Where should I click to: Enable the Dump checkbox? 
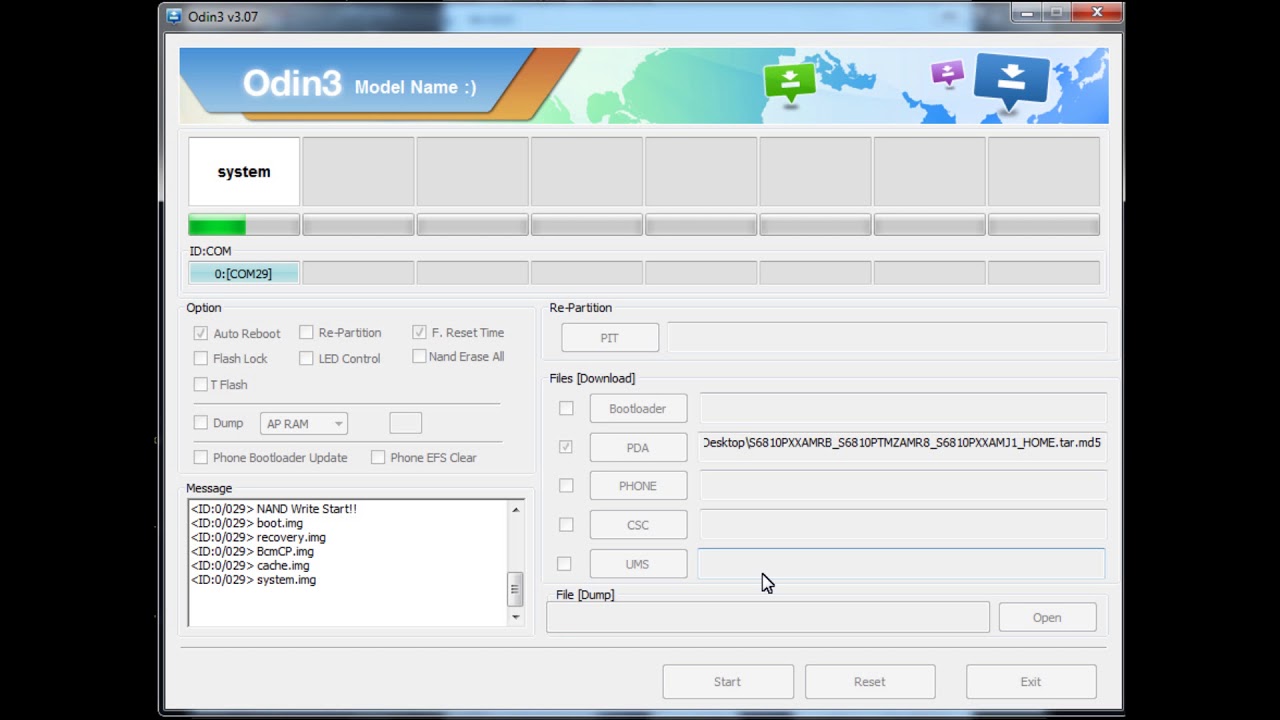[x=201, y=423]
